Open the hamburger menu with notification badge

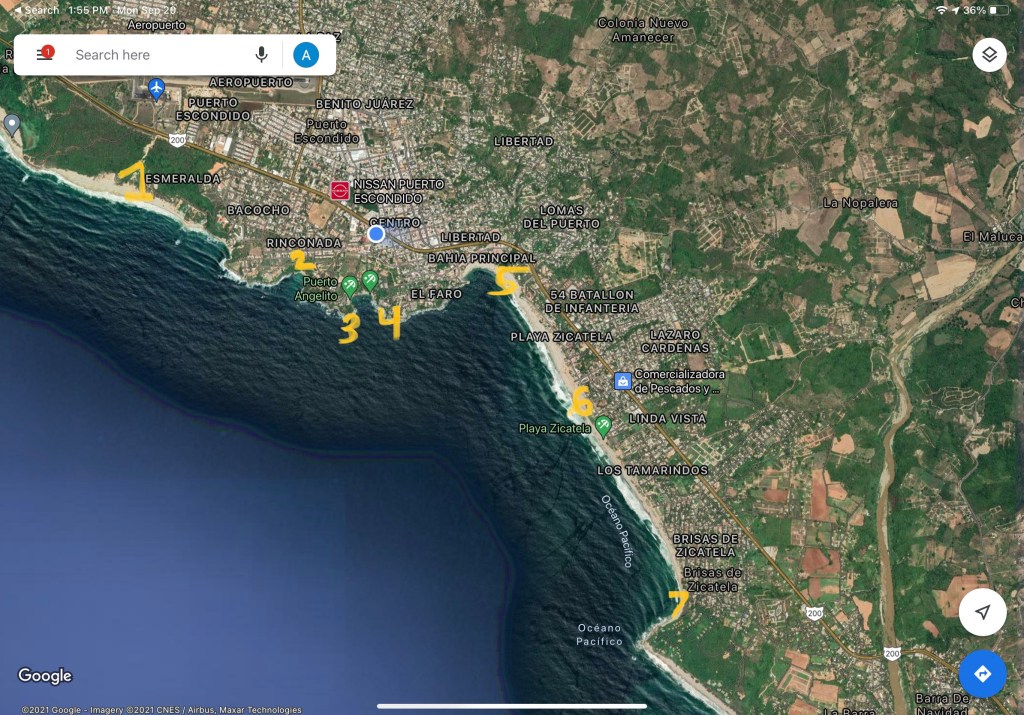pos(44,54)
